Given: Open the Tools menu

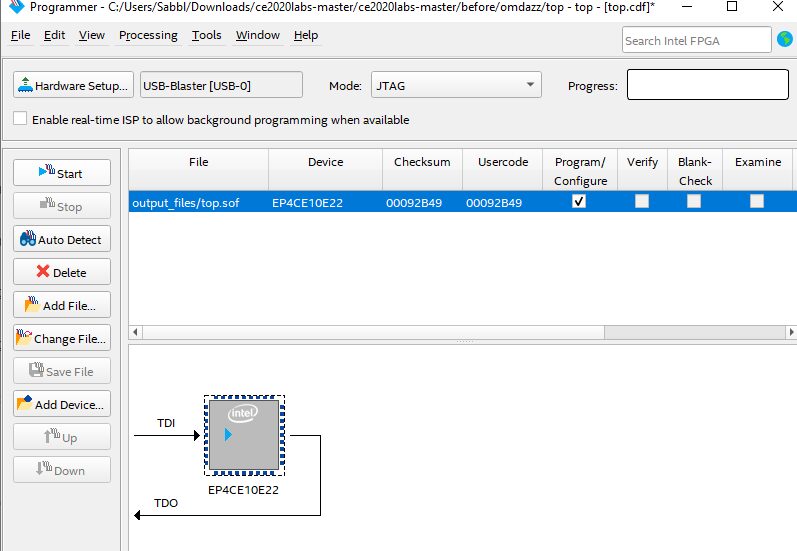Looking at the screenshot, I should click(x=206, y=35).
